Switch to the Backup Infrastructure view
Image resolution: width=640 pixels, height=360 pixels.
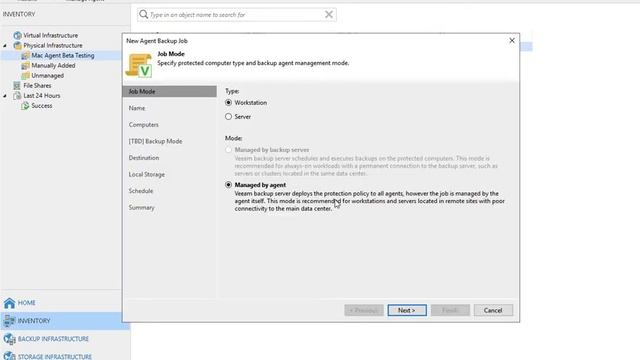pos(53,339)
